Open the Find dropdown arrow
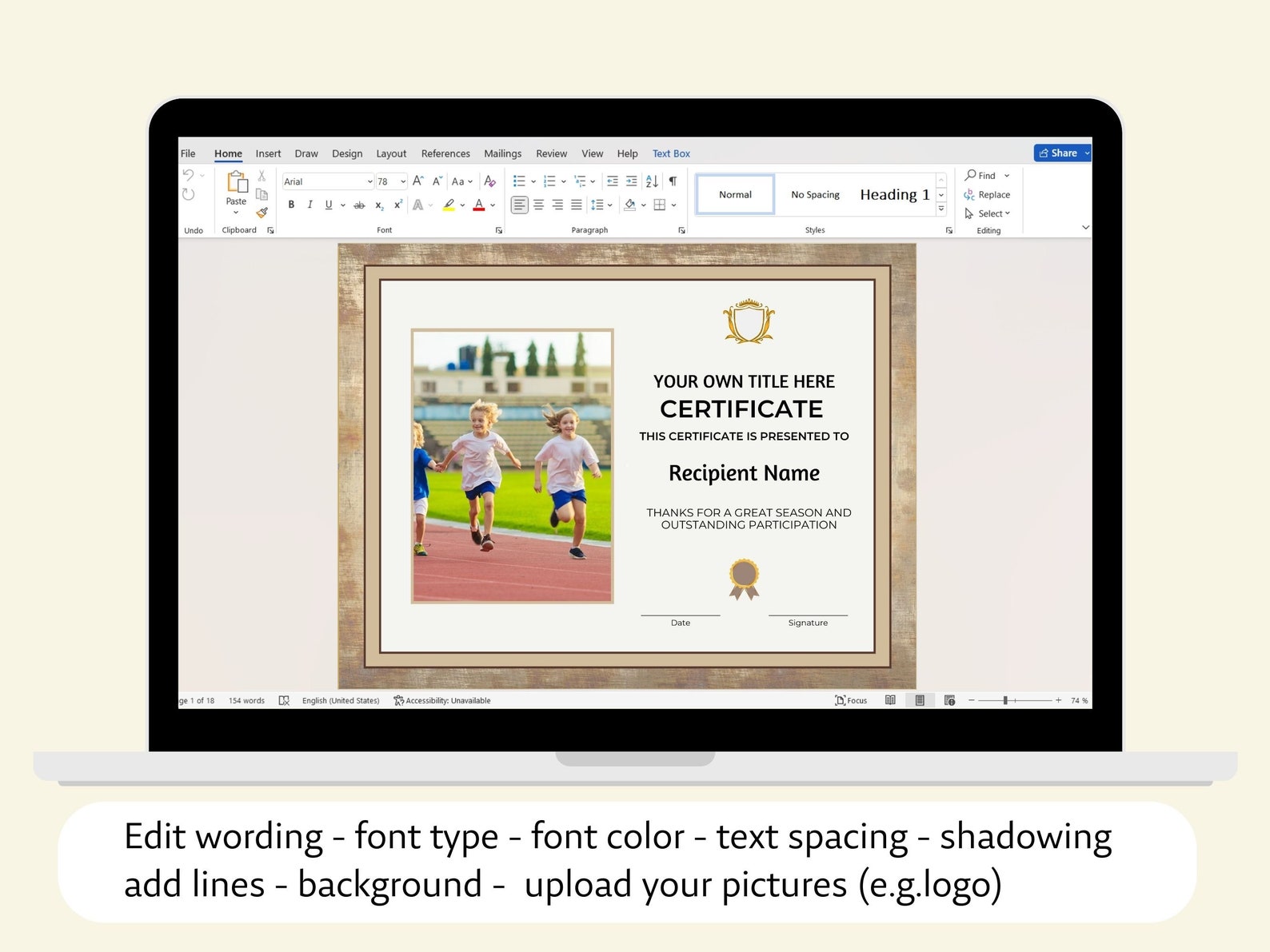 tap(1007, 176)
